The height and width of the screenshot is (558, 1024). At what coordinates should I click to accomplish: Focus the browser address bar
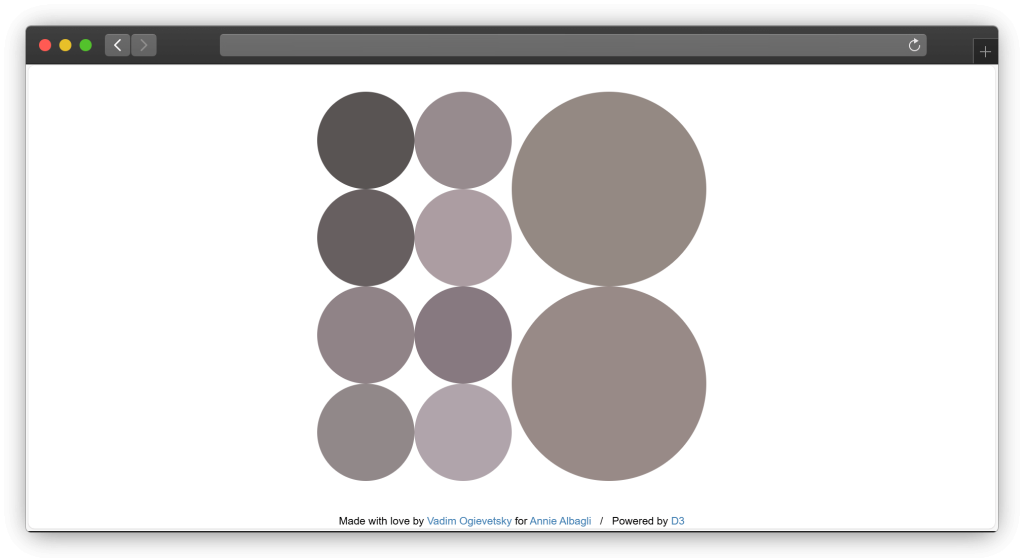pyautogui.click(x=560, y=45)
